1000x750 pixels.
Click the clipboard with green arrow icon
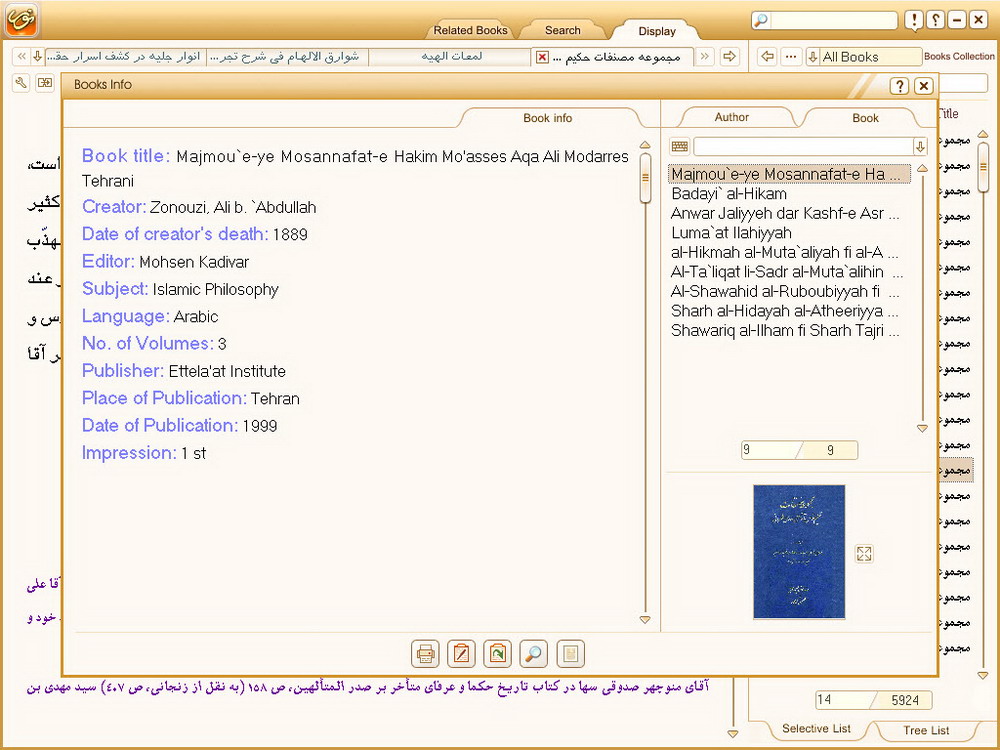497,654
